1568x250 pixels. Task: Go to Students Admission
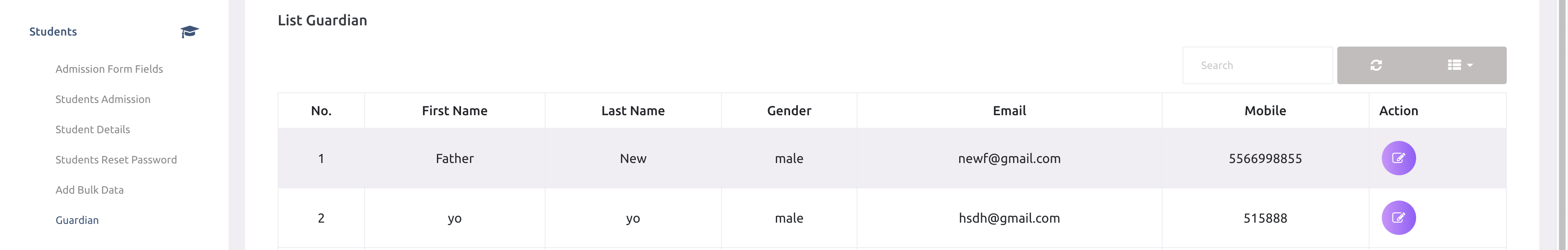(103, 99)
